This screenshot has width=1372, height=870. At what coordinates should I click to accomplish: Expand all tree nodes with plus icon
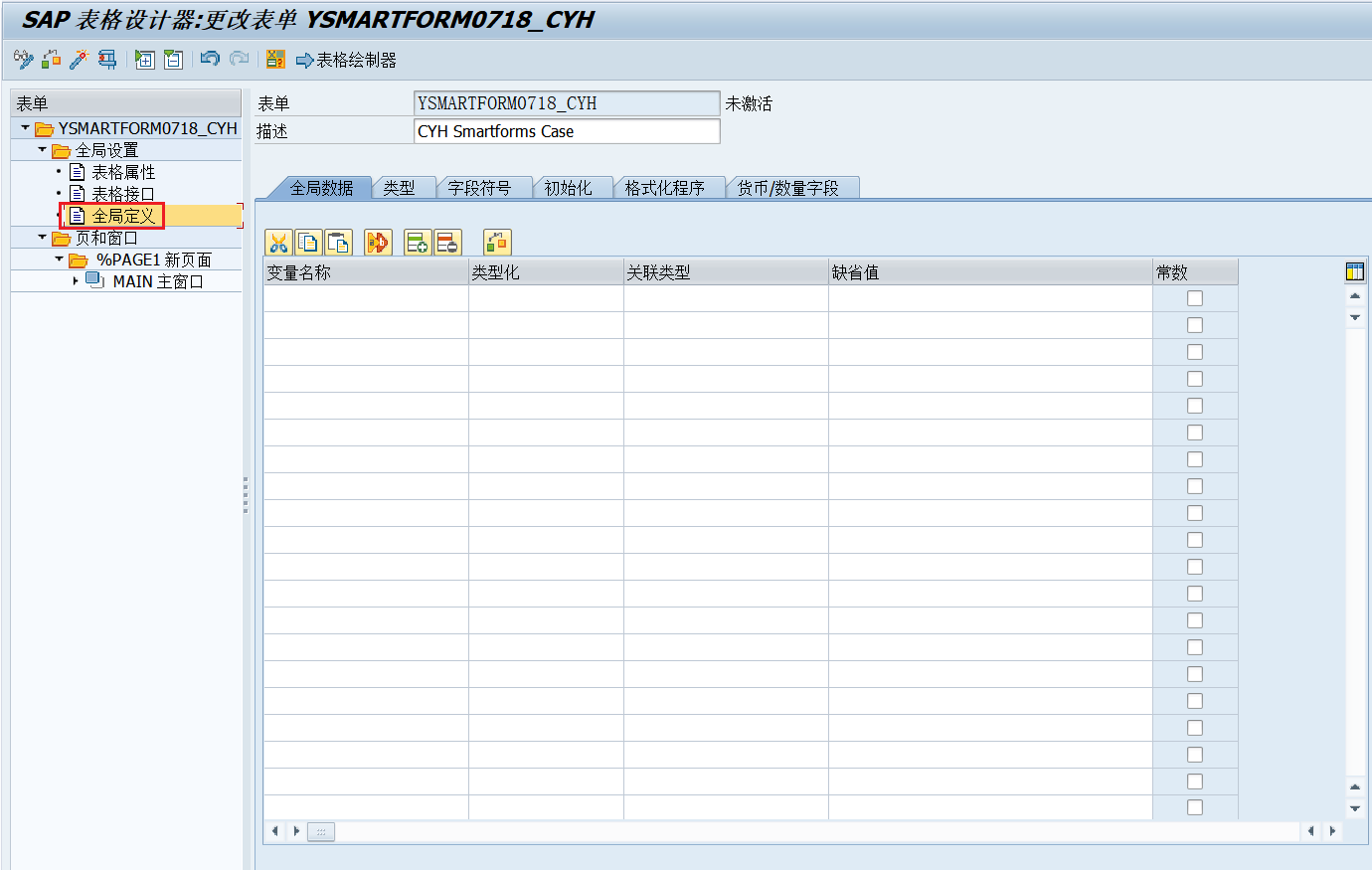(145, 60)
